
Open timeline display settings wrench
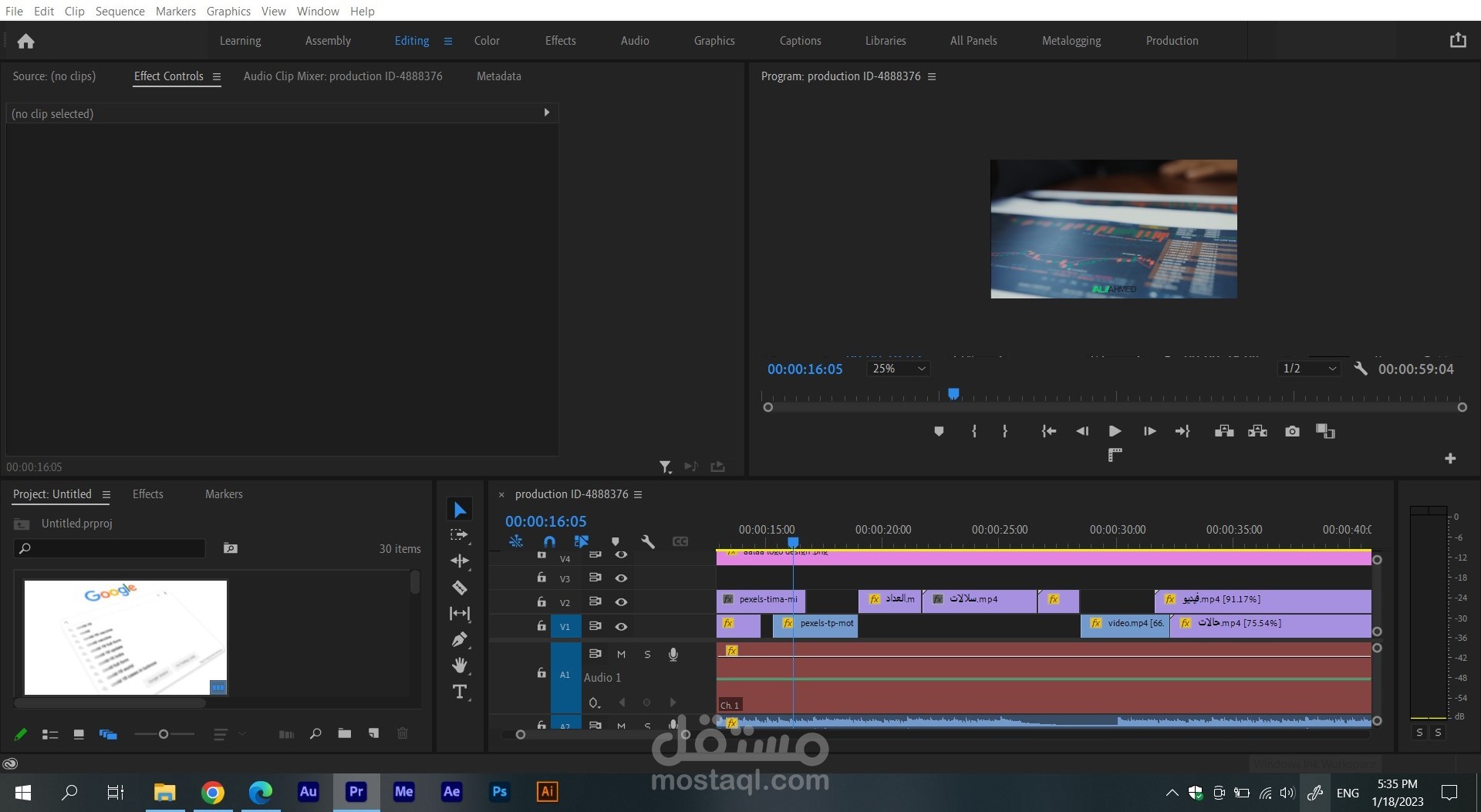(x=648, y=541)
